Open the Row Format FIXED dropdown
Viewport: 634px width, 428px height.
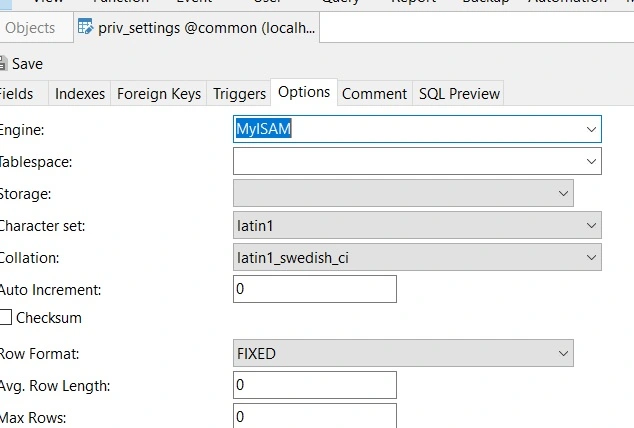[403, 353]
